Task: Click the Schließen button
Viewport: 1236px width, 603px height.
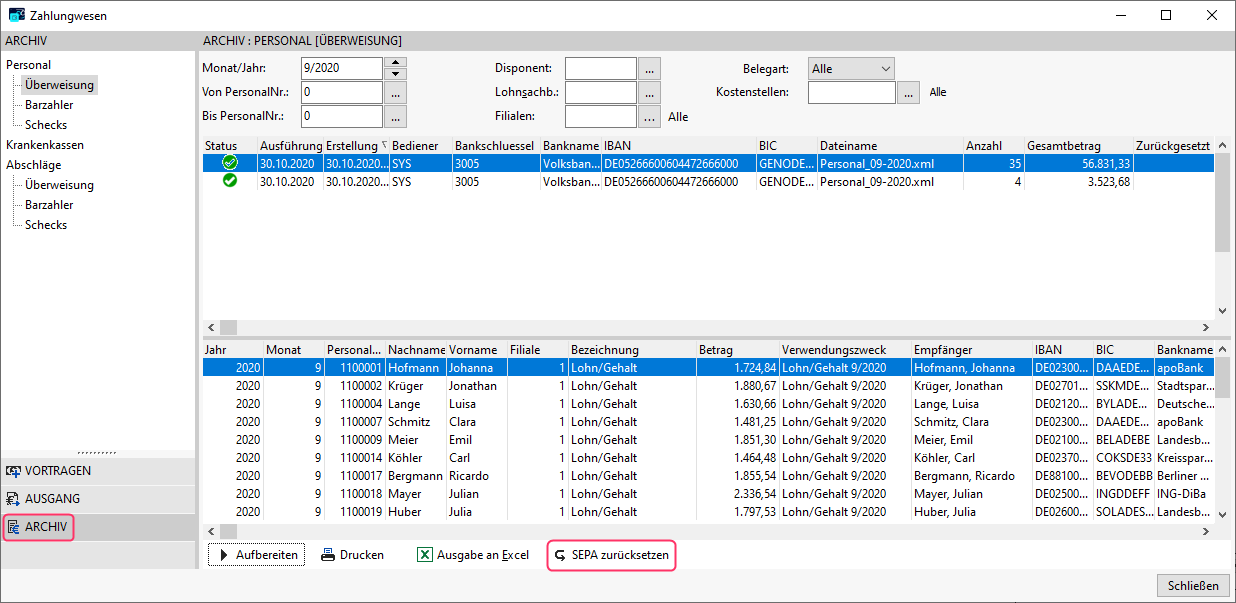Action: (x=1192, y=586)
